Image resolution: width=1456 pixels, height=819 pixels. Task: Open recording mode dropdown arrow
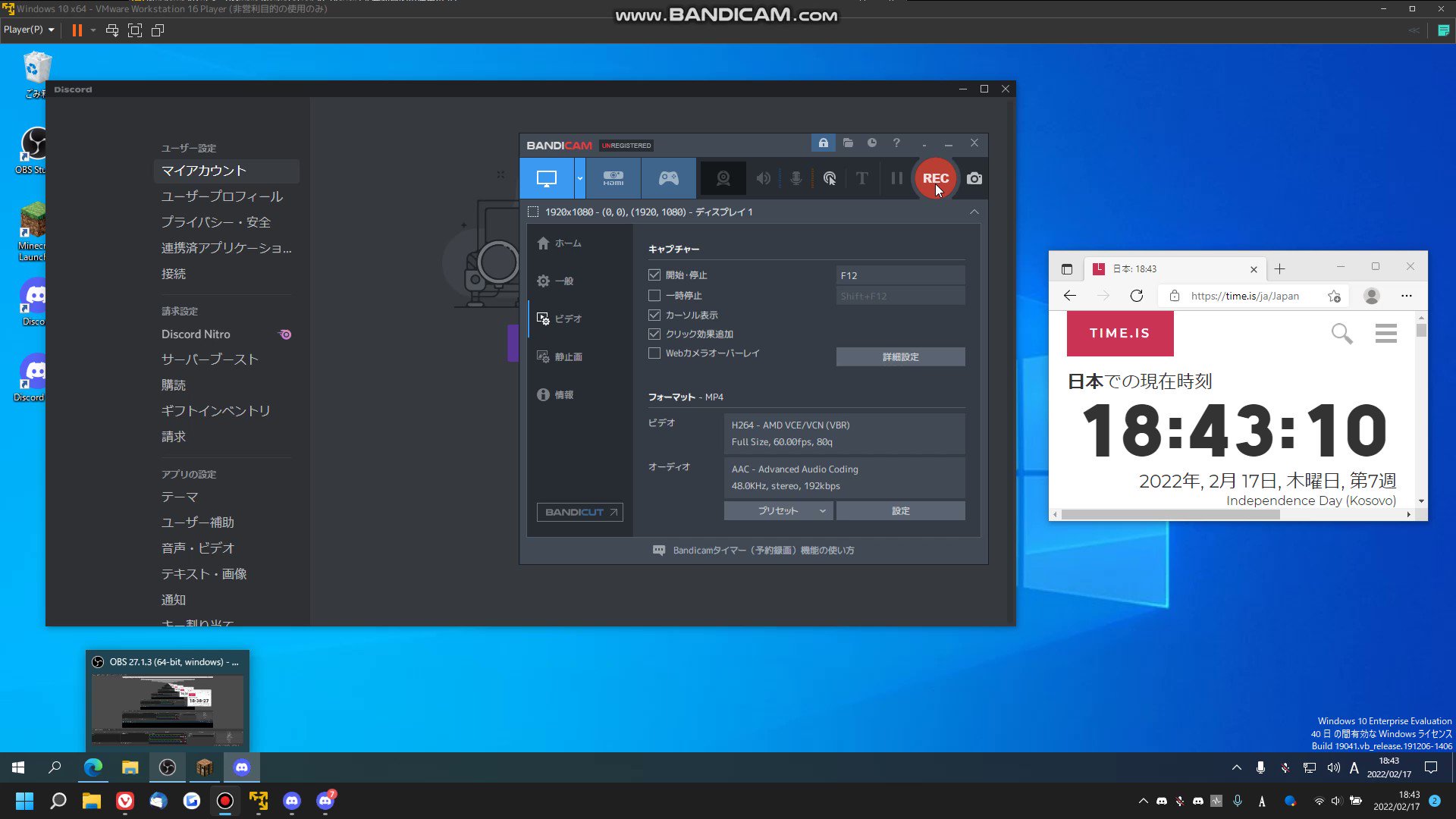(x=580, y=178)
